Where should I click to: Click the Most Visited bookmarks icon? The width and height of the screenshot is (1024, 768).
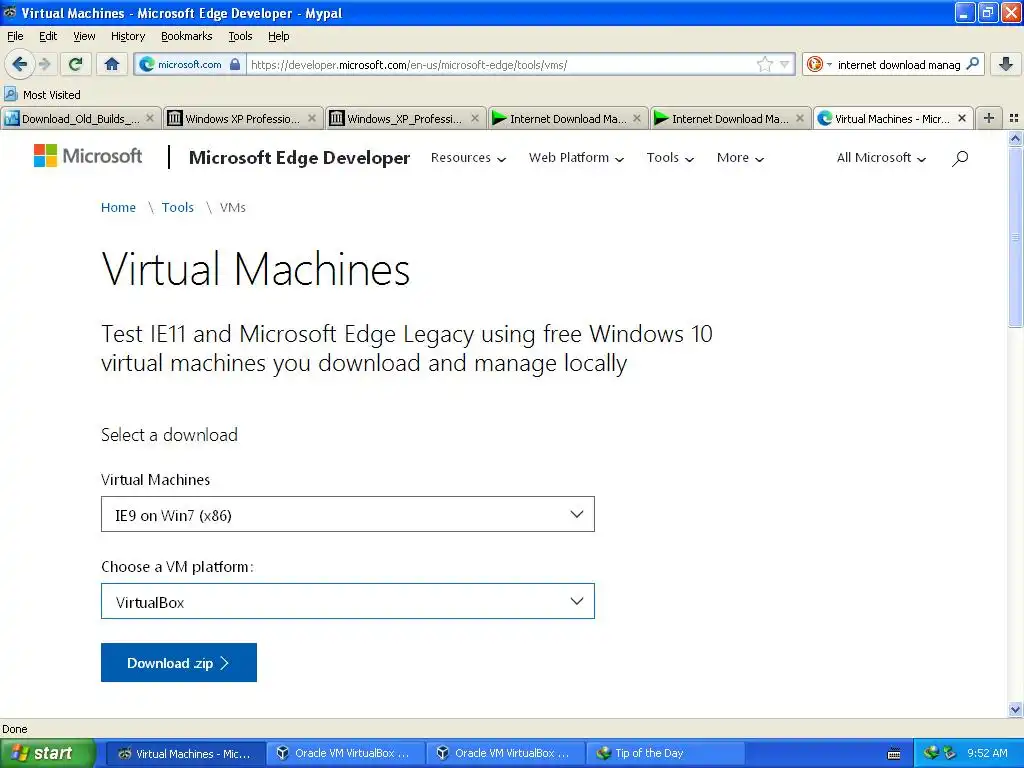tap(10, 94)
